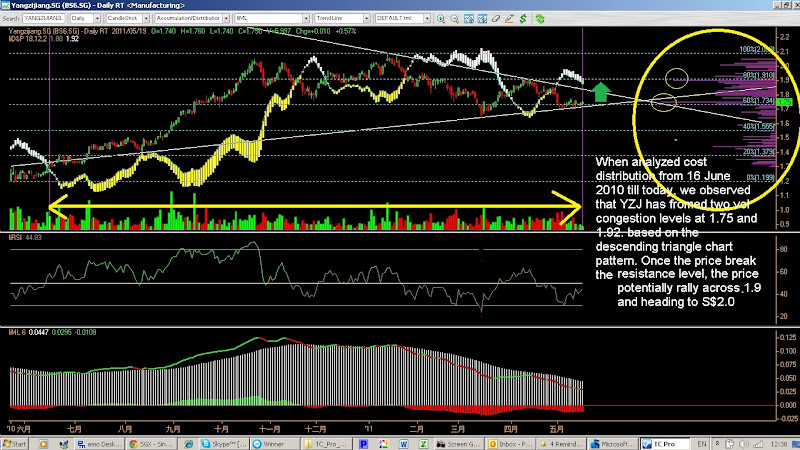Viewport: 800px width, 450px height.
Task: Click the TC Pro window title icon
Action: pyautogui.click(x=5, y=5)
